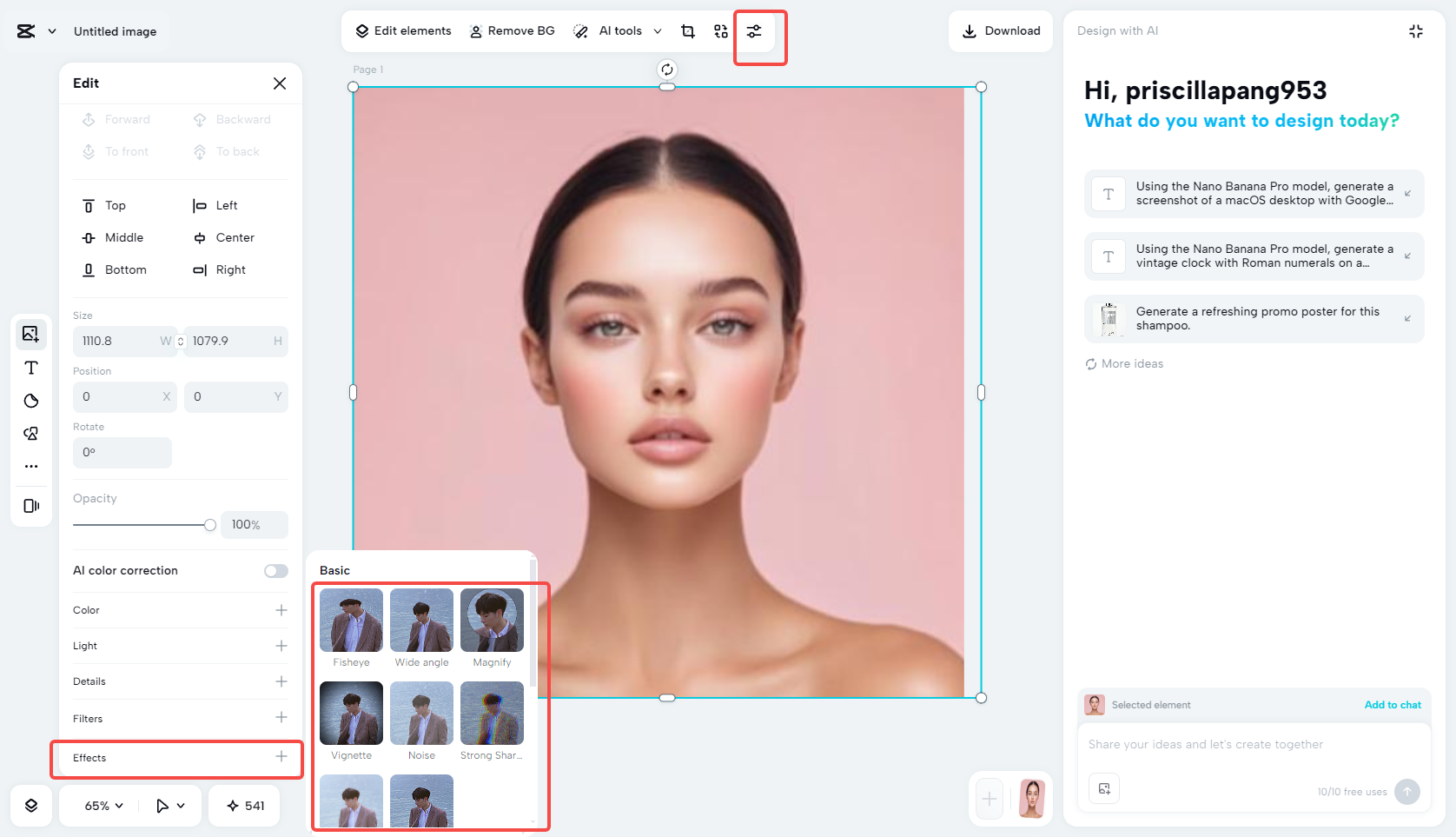Click the rotate handle above the image
This screenshot has width=1456, height=837.
[666, 68]
